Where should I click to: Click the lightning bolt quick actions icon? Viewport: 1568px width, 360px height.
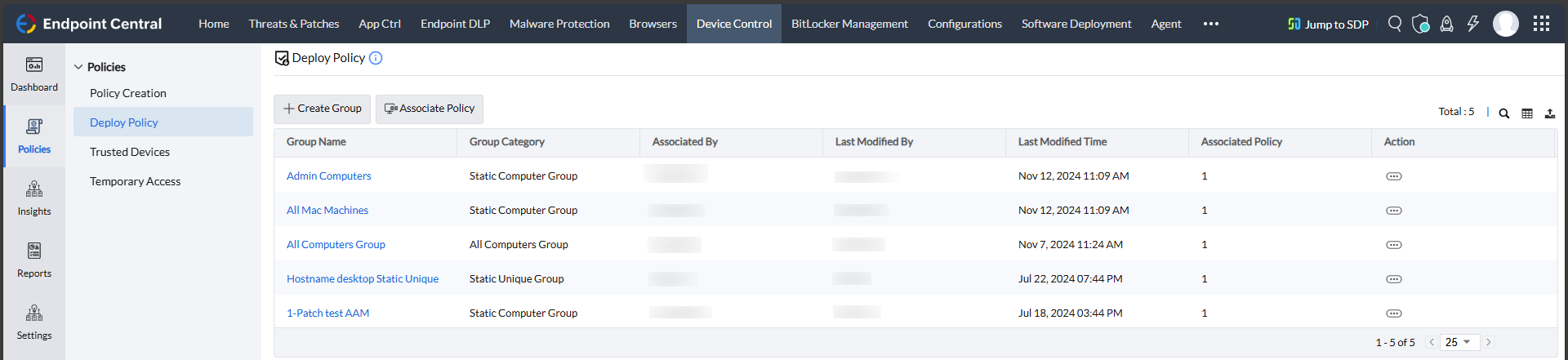(1472, 24)
